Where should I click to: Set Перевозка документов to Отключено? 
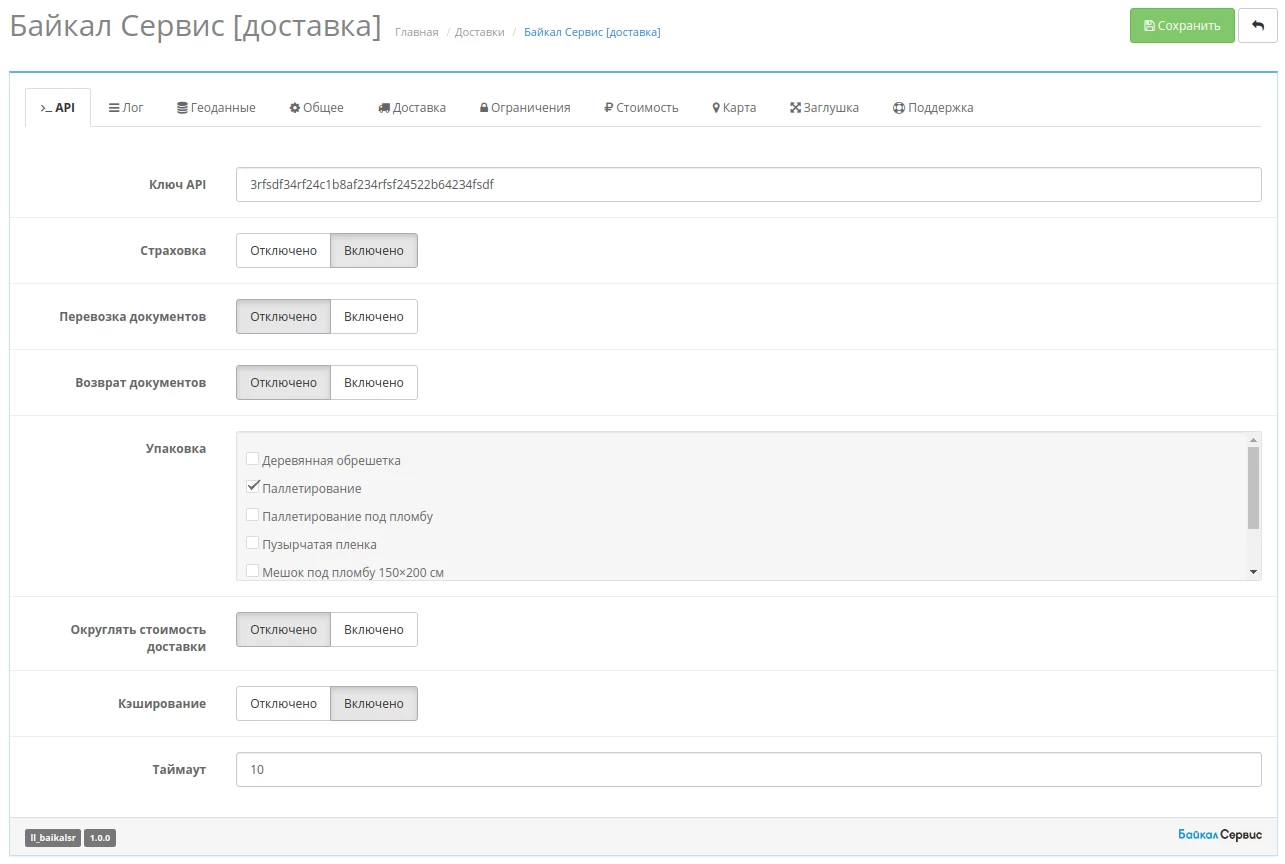tap(283, 317)
